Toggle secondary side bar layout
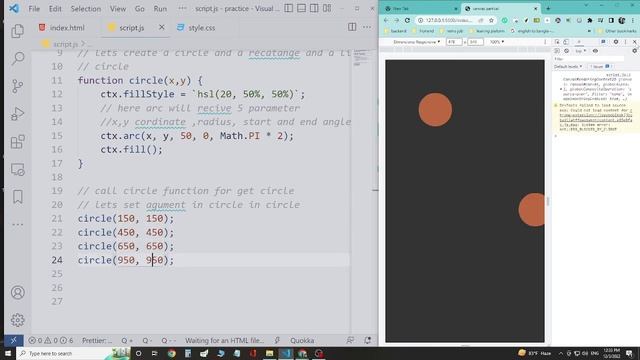This screenshot has width=640, height=360. [314, 8]
